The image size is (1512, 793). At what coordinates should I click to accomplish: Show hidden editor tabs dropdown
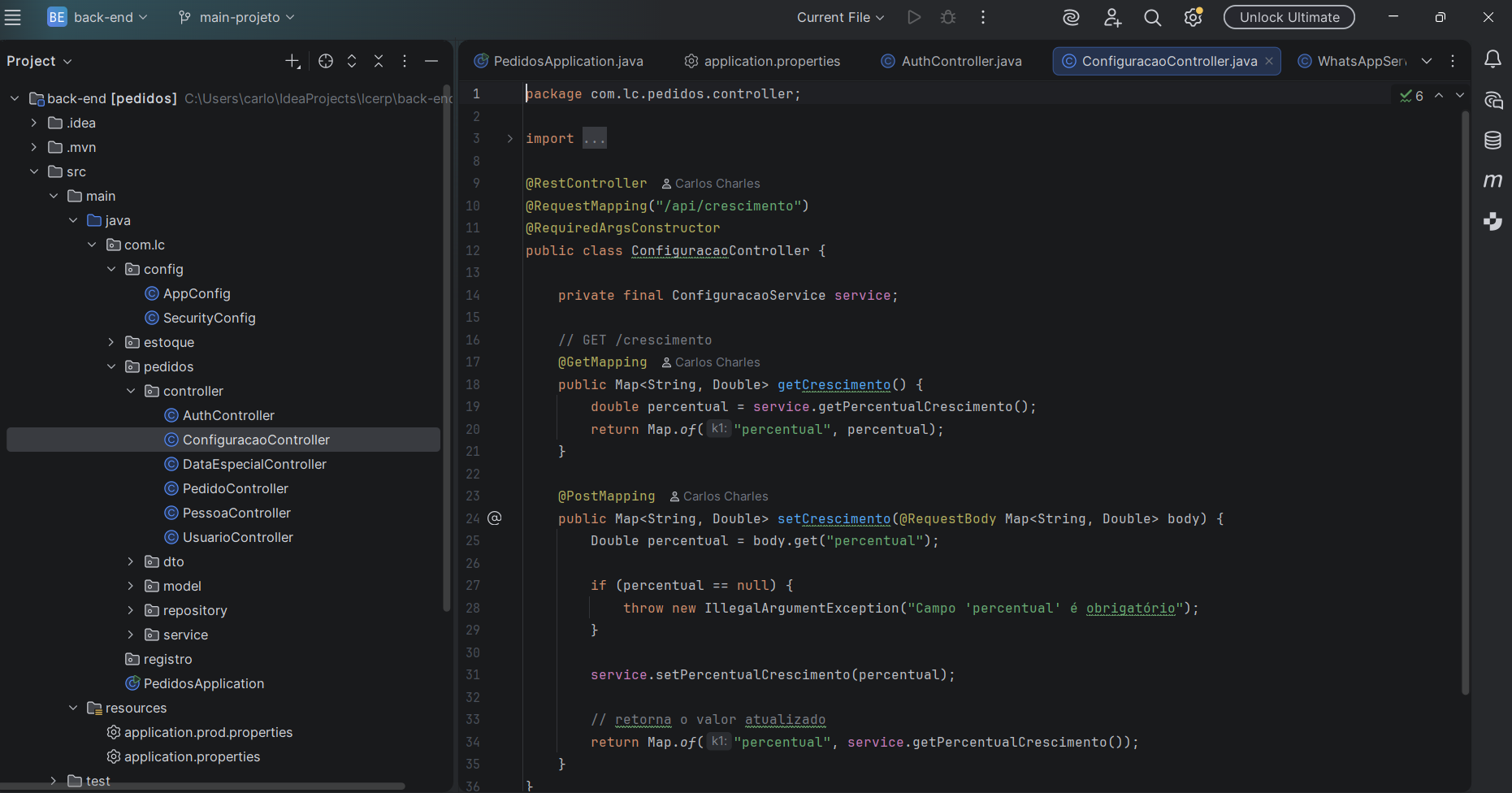point(1427,61)
